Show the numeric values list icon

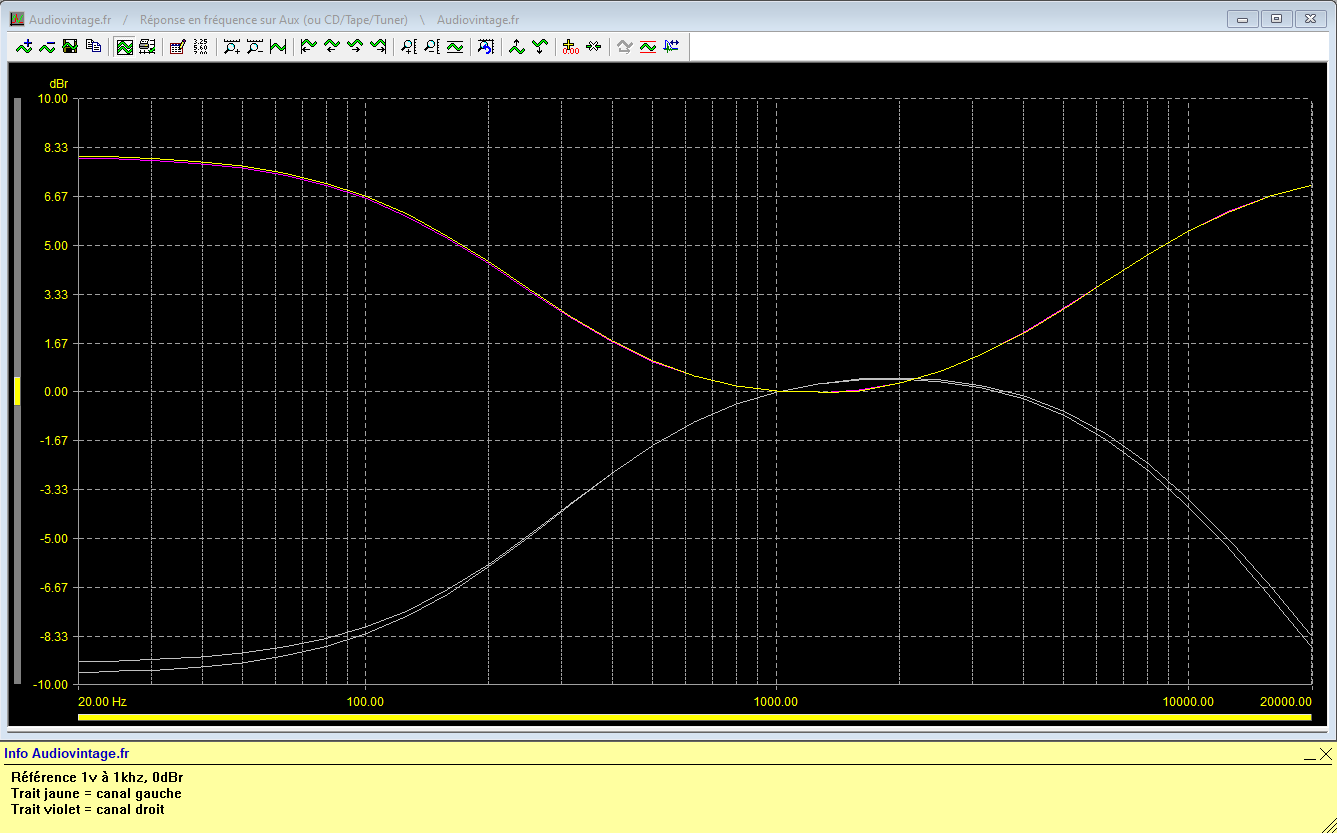click(200, 46)
